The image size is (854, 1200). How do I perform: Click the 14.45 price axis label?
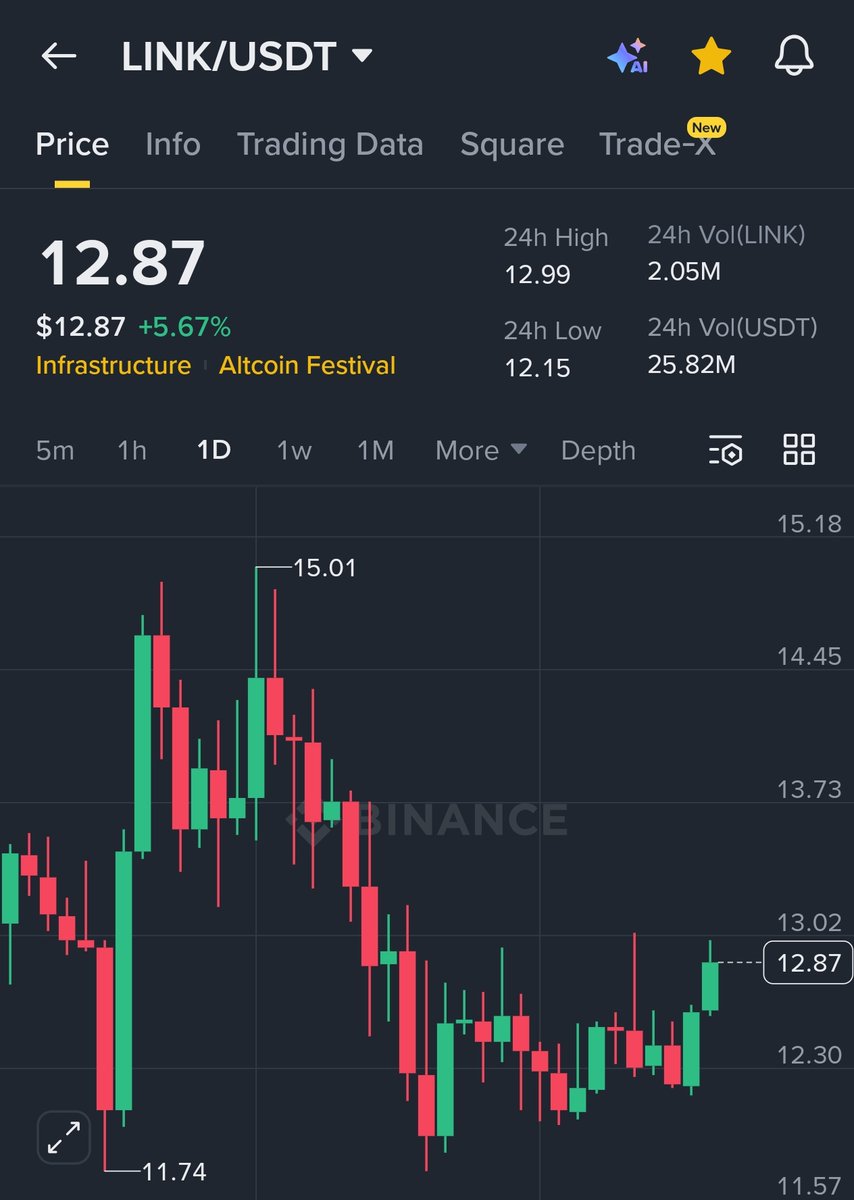tap(809, 656)
